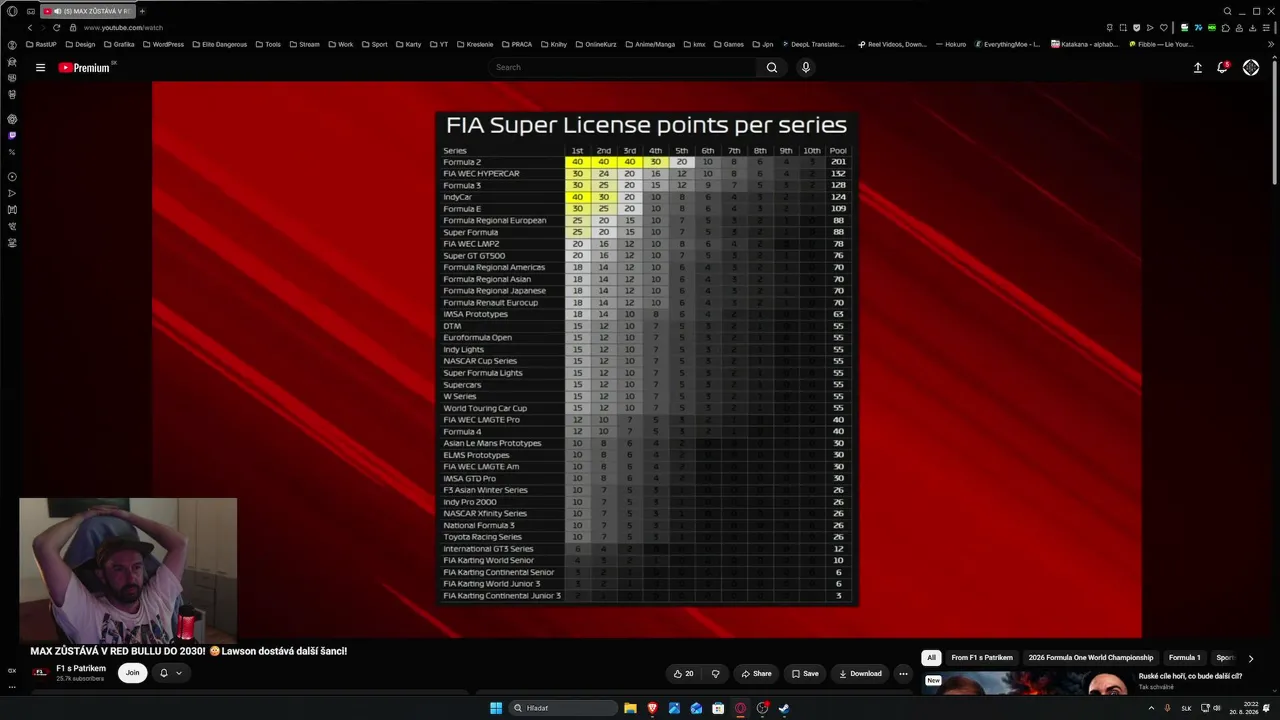
Task: Open File Explorer from the taskbar
Action: tap(630, 708)
